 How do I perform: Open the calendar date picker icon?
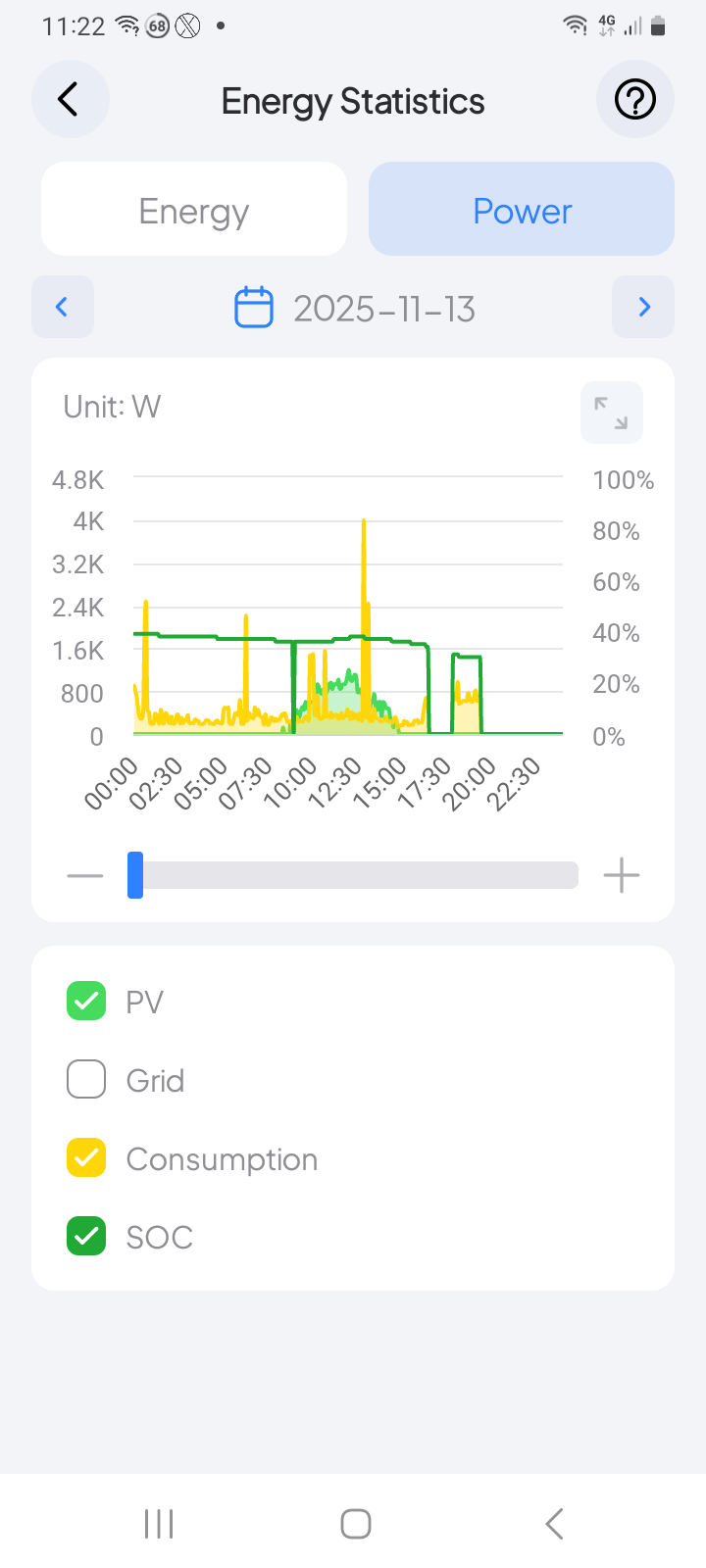point(254,308)
